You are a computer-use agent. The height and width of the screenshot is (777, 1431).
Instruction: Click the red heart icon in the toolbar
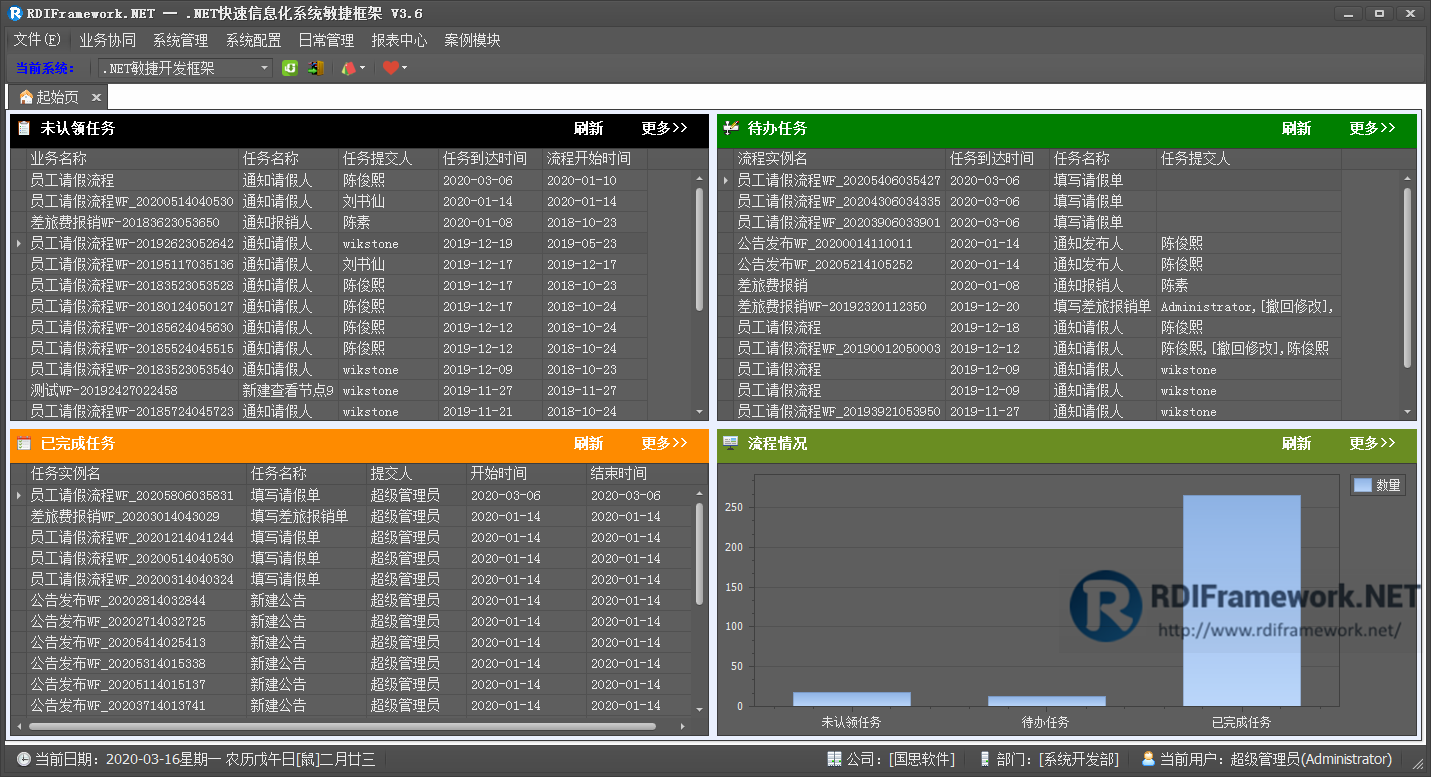pyautogui.click(x=390, y=68)
